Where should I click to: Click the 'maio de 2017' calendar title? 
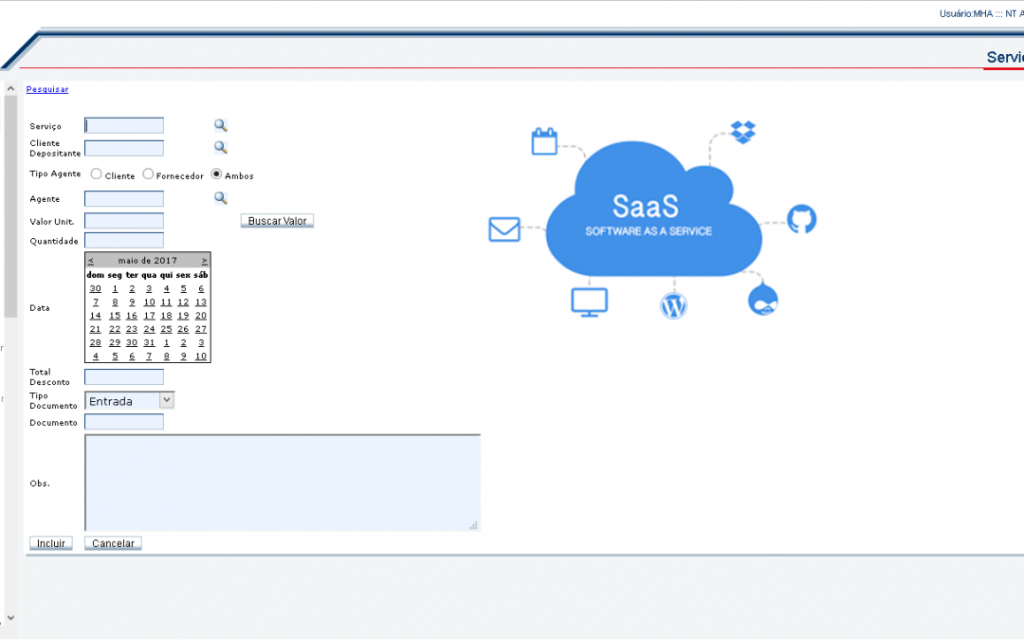click(x=147, y=261)
